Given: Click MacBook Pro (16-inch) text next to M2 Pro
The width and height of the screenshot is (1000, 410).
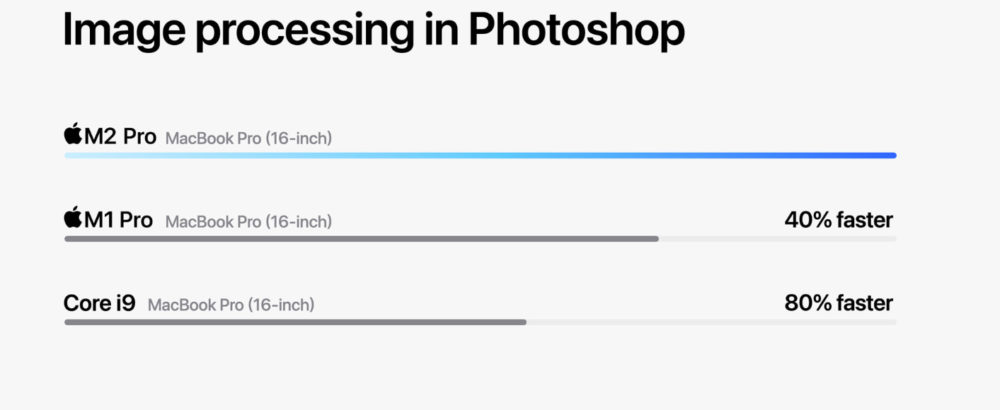Looking at the screenshot, I should pyautogui.click(x=249, y=138).
